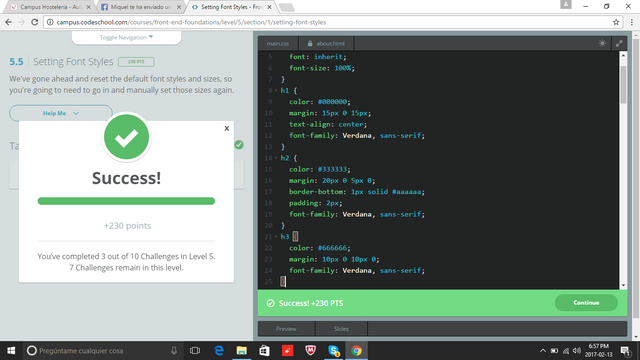This screenshot has height=360, width=640.
Task: Click the Continue button
Action: 586,302
